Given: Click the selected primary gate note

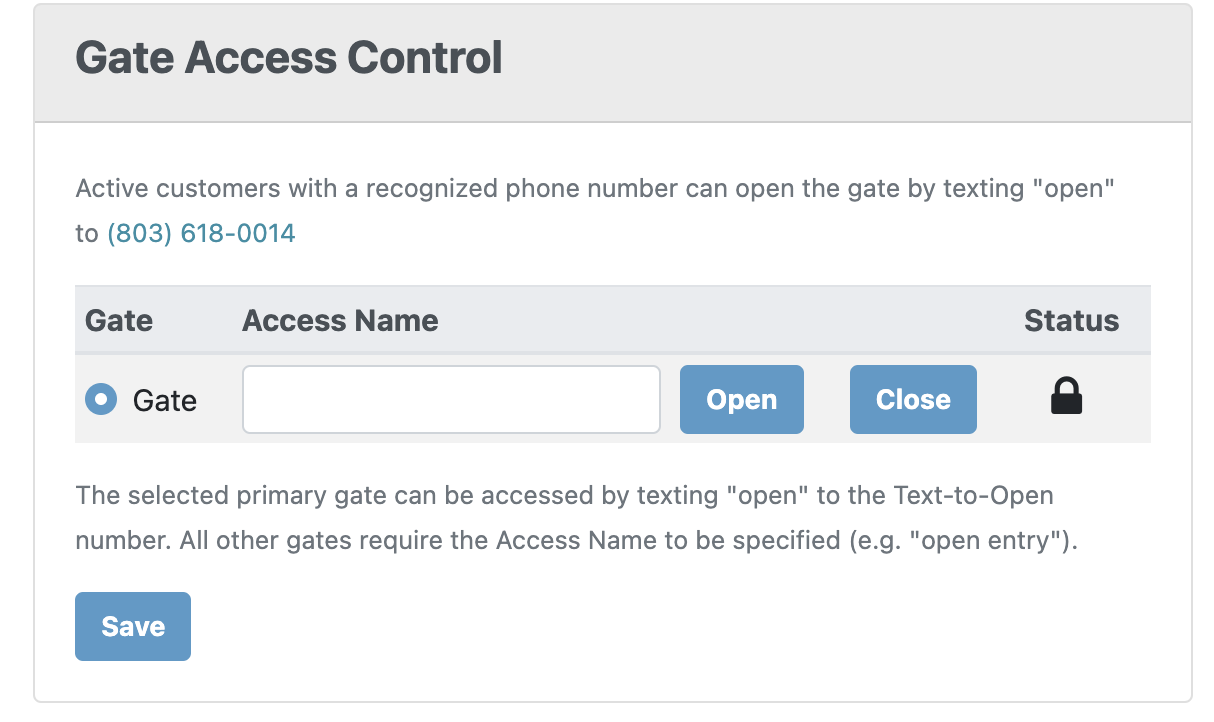Looking at the screenshot, I should (x=577, y=518).
